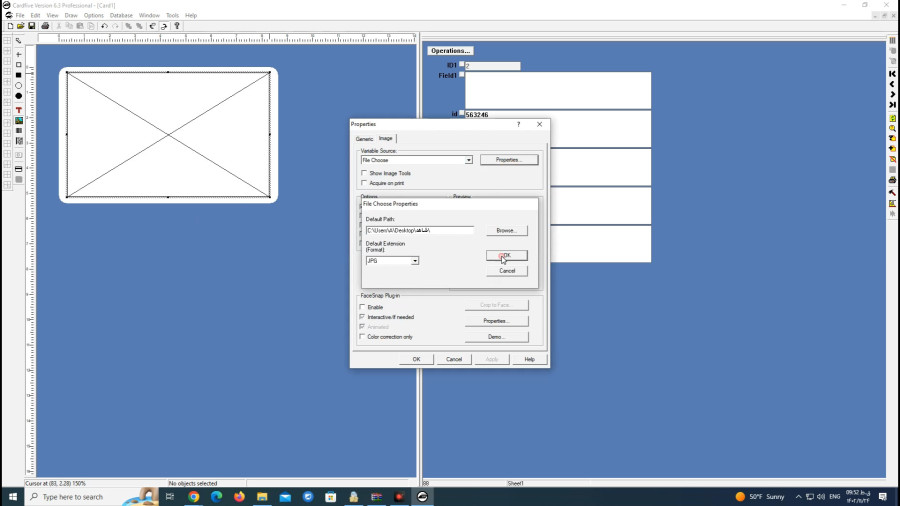The width and height of the screenshot is (900, 506).
Task: Open the Edit menu
Action: 35,15
